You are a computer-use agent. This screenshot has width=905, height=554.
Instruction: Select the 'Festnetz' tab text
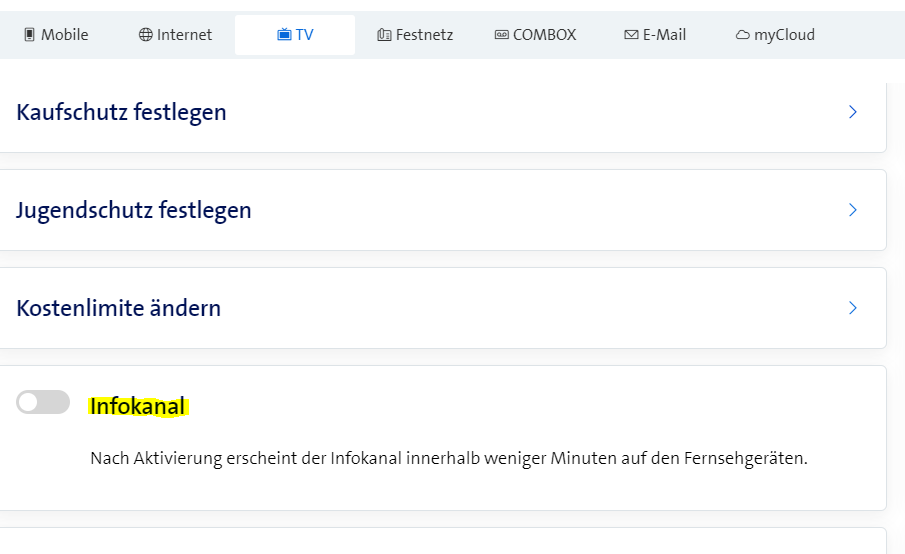click(x=424, y=35)
